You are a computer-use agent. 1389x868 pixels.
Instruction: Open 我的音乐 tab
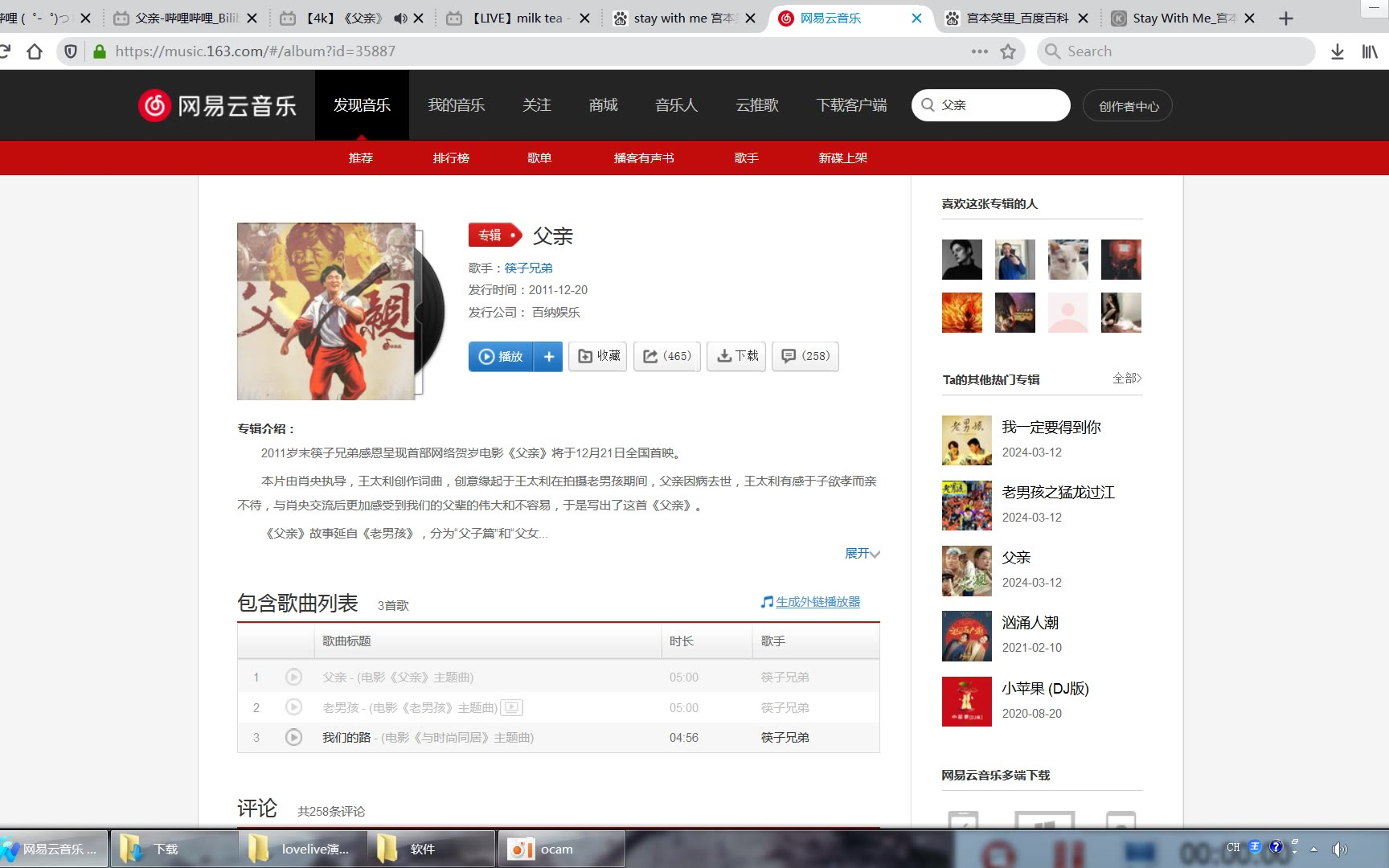pos(456,105)
